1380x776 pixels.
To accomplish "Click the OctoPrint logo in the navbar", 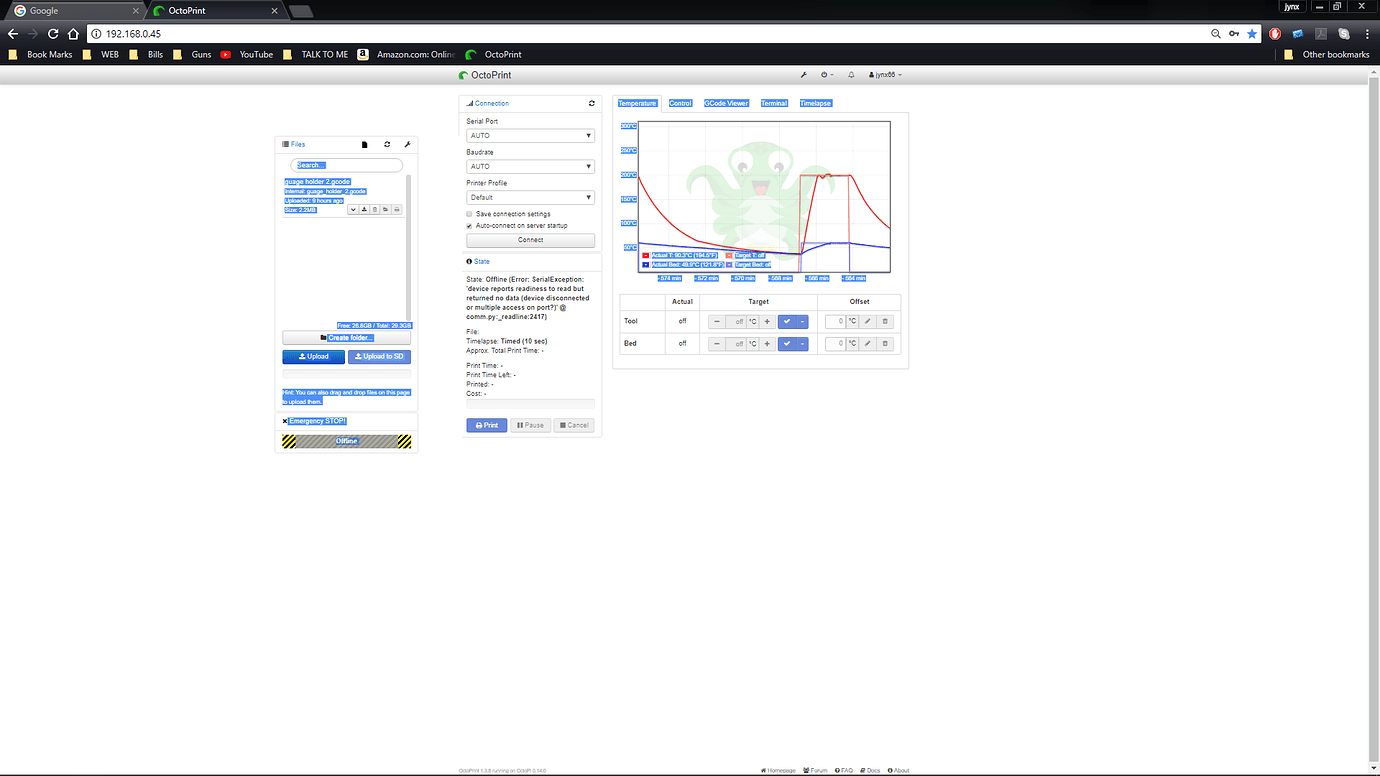I will pyautogui.click(x=485, y=75).
